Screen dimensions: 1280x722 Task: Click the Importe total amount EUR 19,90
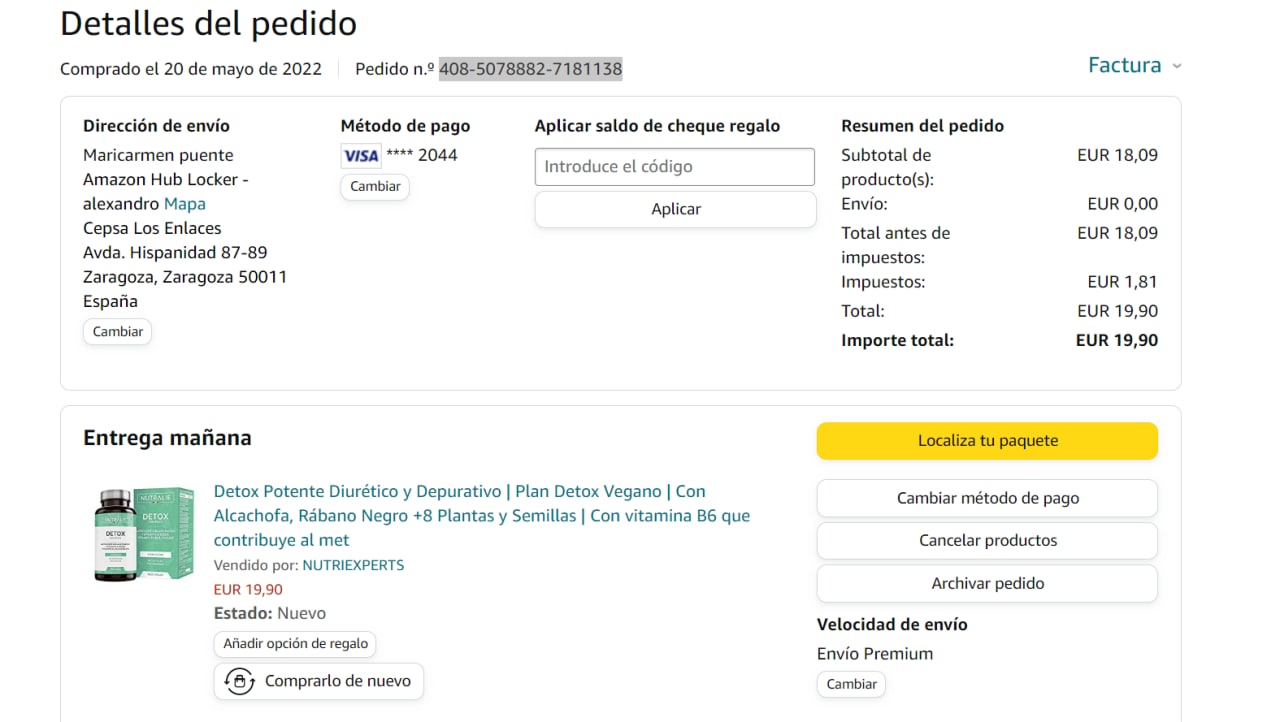1117,340
